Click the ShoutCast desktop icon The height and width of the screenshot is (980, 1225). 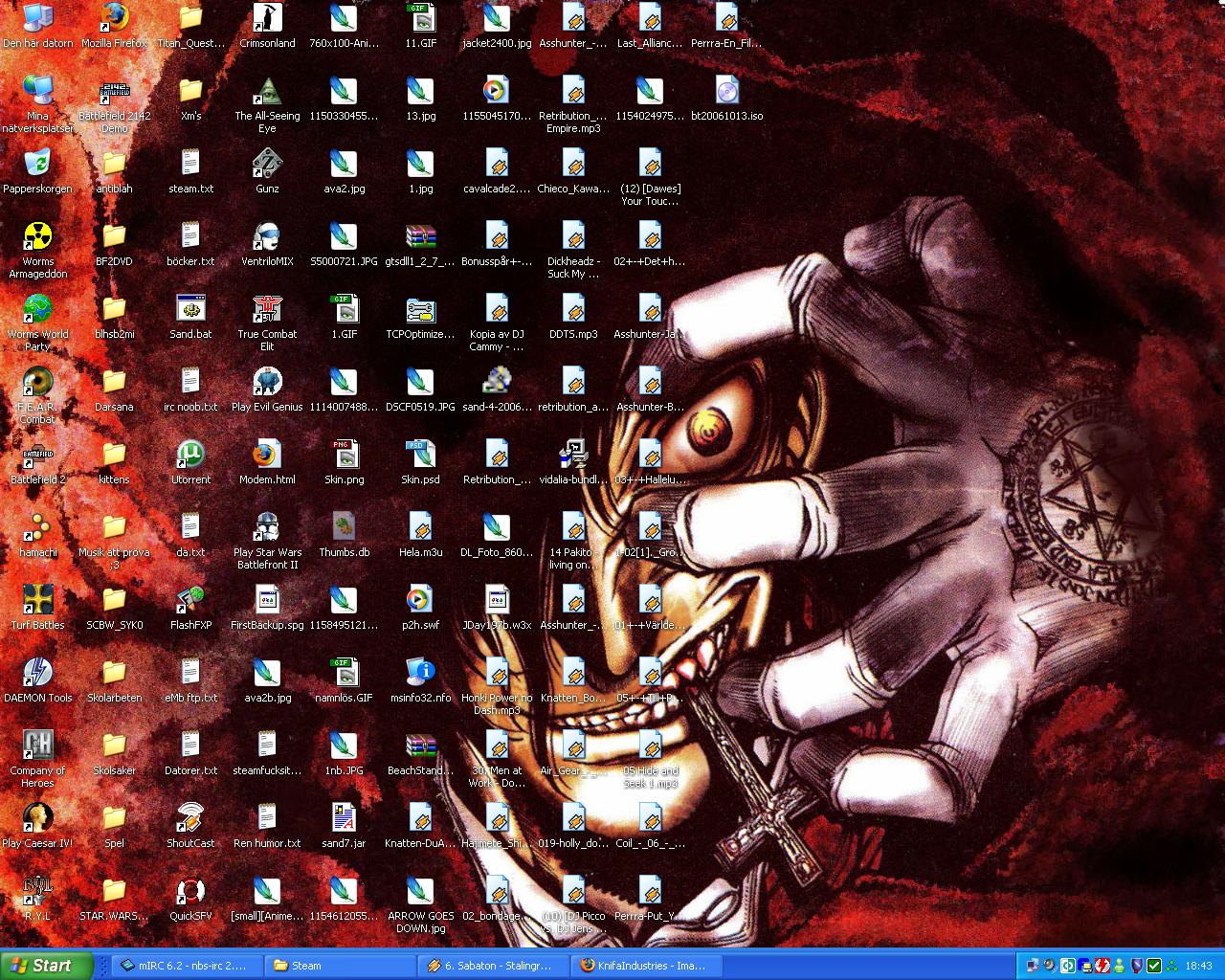[x=190, y=819]
